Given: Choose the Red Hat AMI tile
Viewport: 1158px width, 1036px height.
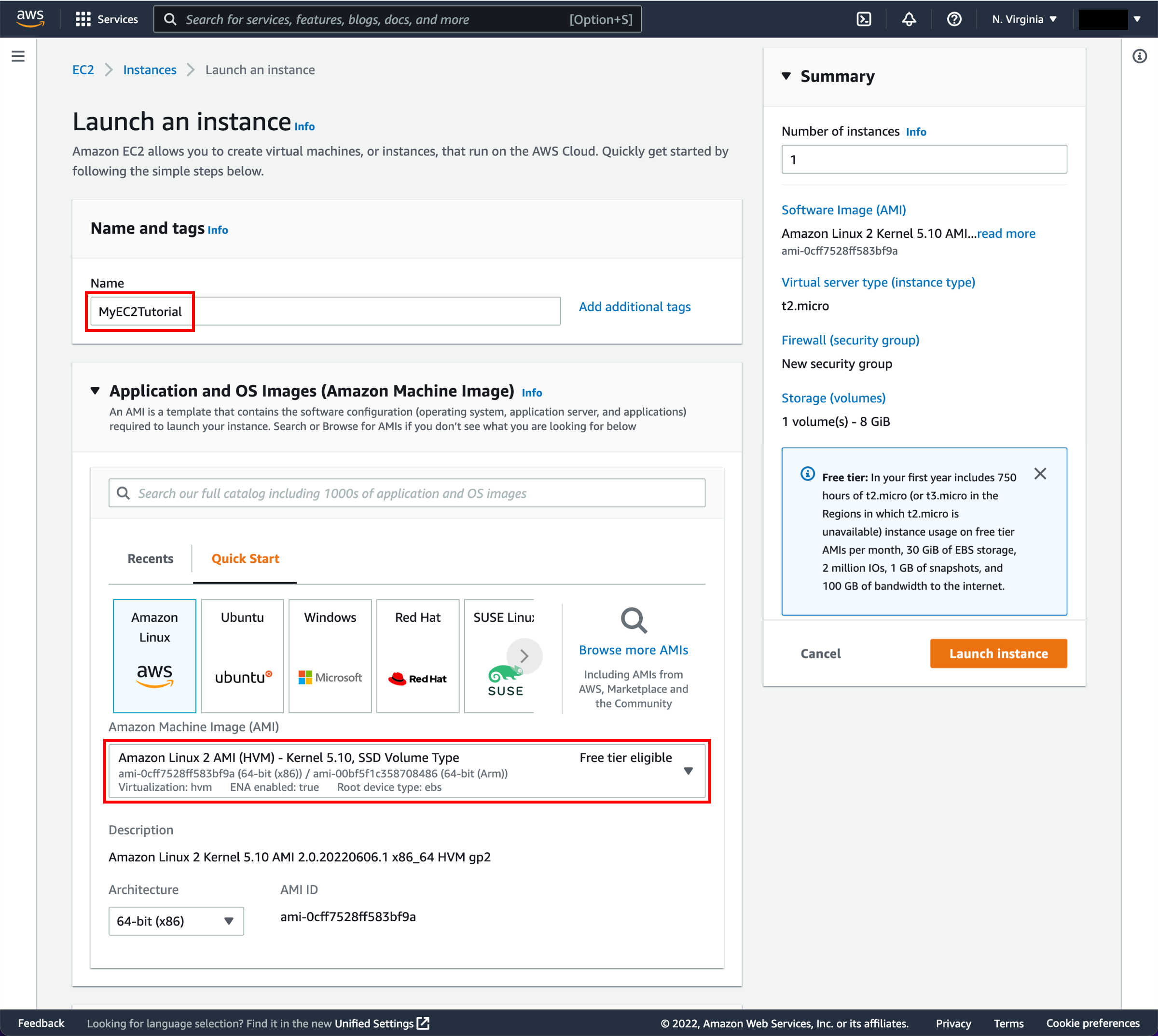Looking at the screenshot, I should tap(417, 655).
